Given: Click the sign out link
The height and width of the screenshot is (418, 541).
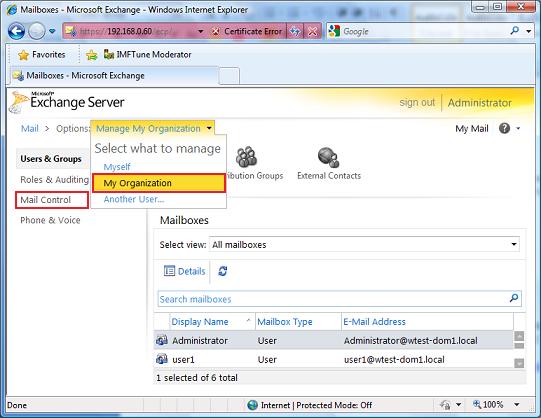Looking at the screenshot, I should (417, 102).
